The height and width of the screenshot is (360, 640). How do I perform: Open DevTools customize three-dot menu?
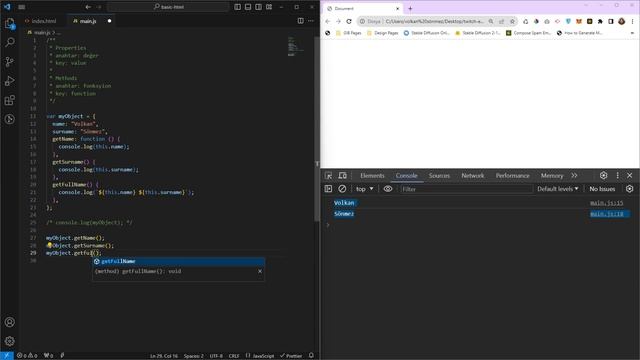[617, 176]
